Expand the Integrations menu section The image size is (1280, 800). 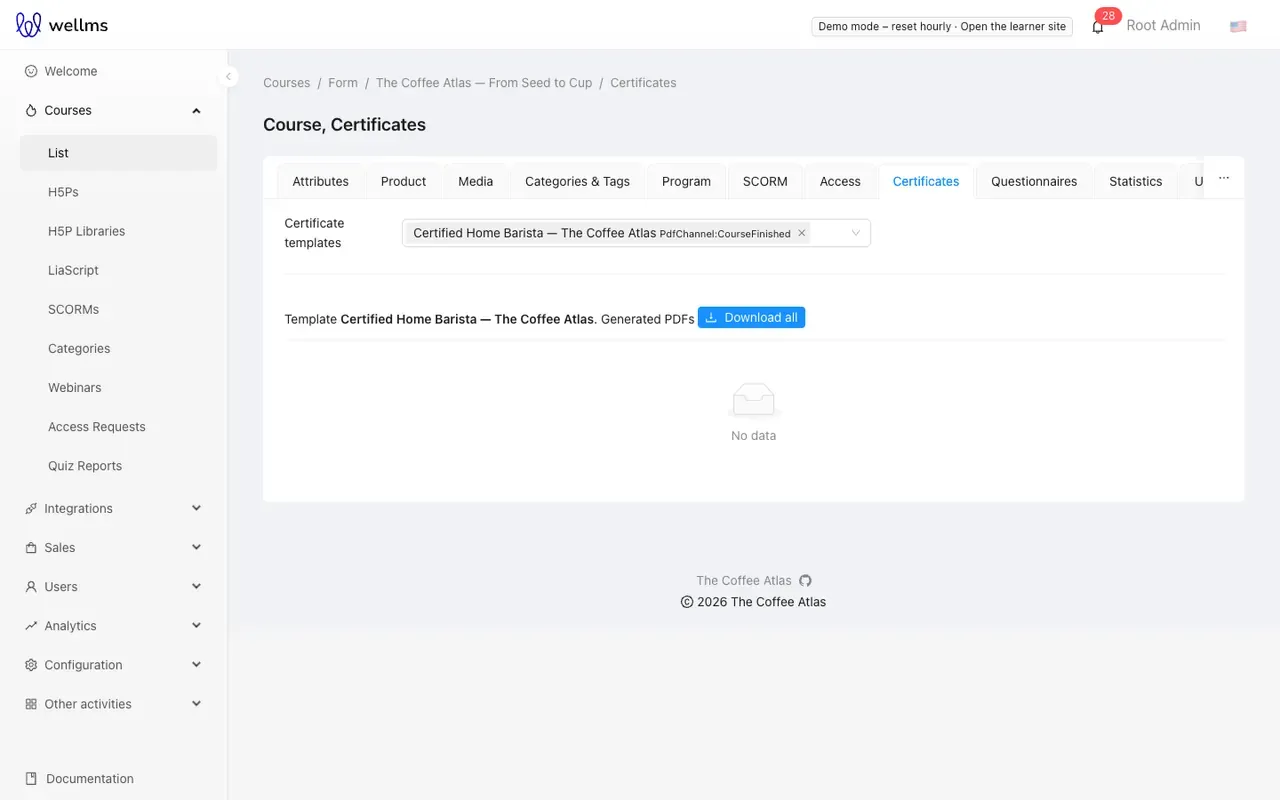[x=196, y=508]
